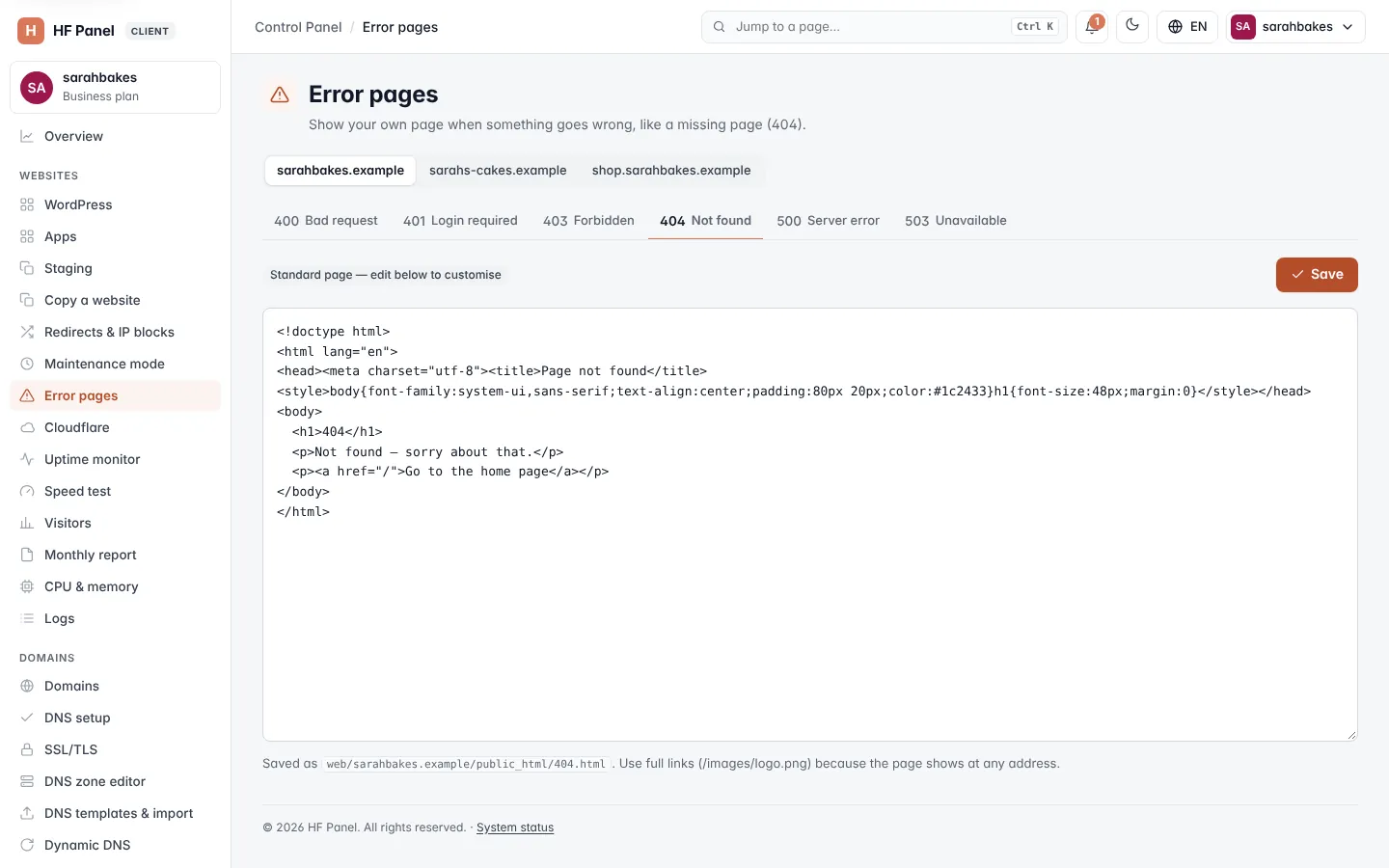Click the WordPress sidebar icon

tap(27, 204)
